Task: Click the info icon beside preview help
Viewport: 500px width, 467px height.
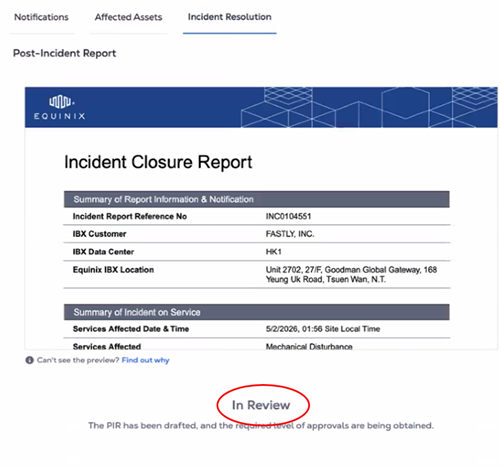Action: [30, 360]
